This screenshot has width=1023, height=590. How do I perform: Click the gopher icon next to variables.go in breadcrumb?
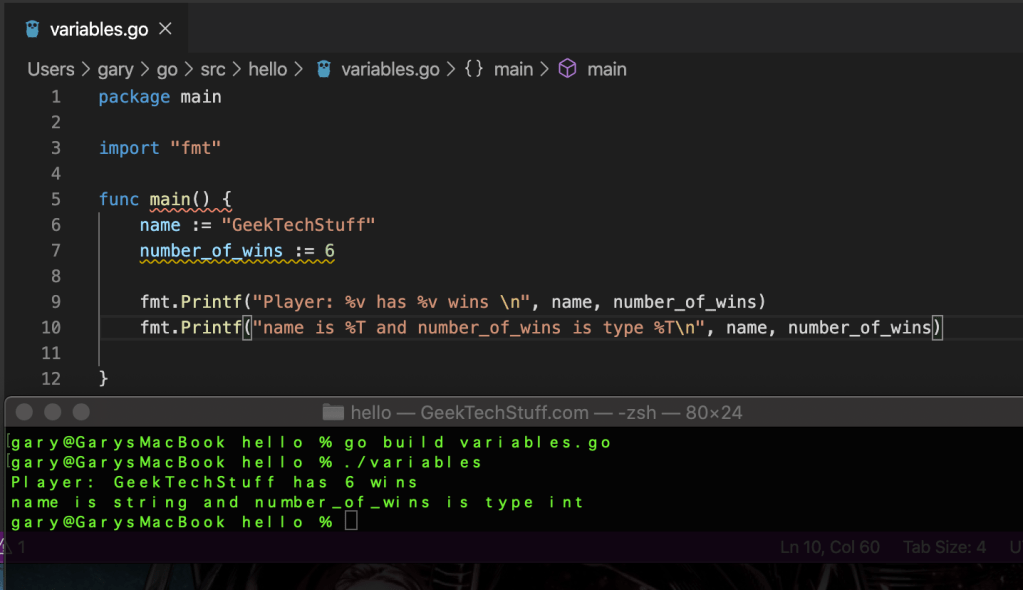323,69
